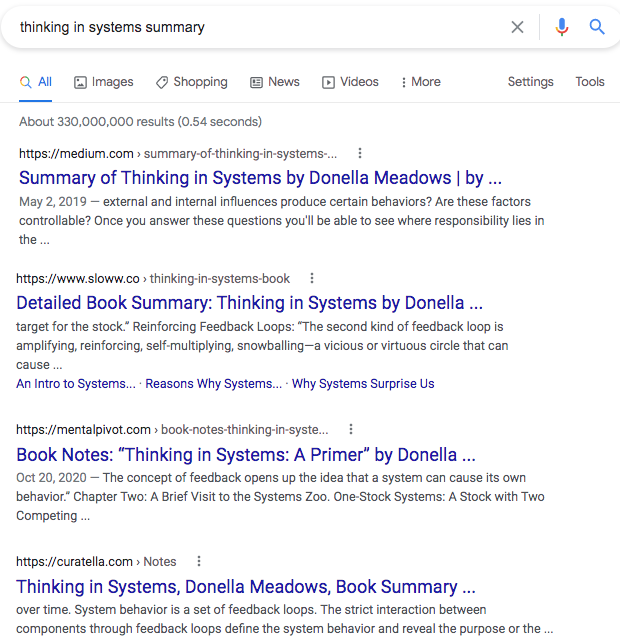Viewport: 620px width, 641px height.
Task: Click the blue magnifying glass search icon
Action: [x=597, y=27]
